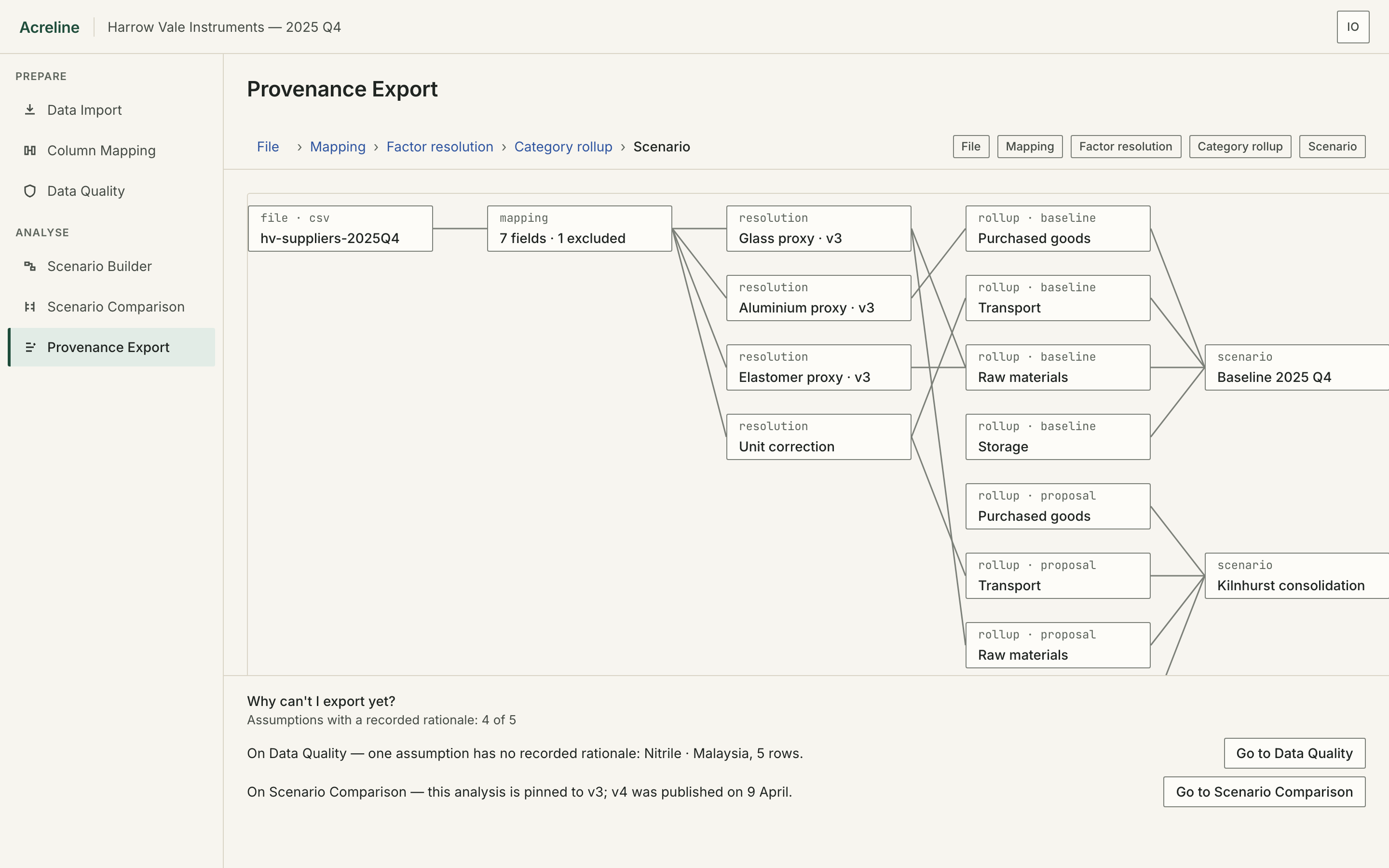Select proposal Transport rollup node
Screen dimensions: 1389x868
point(1058,576)
